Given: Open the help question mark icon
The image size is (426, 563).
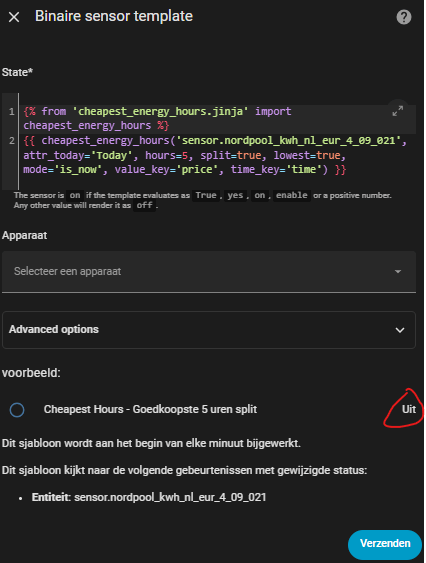Looking at the screenshot, I should (x=404, y=17).
